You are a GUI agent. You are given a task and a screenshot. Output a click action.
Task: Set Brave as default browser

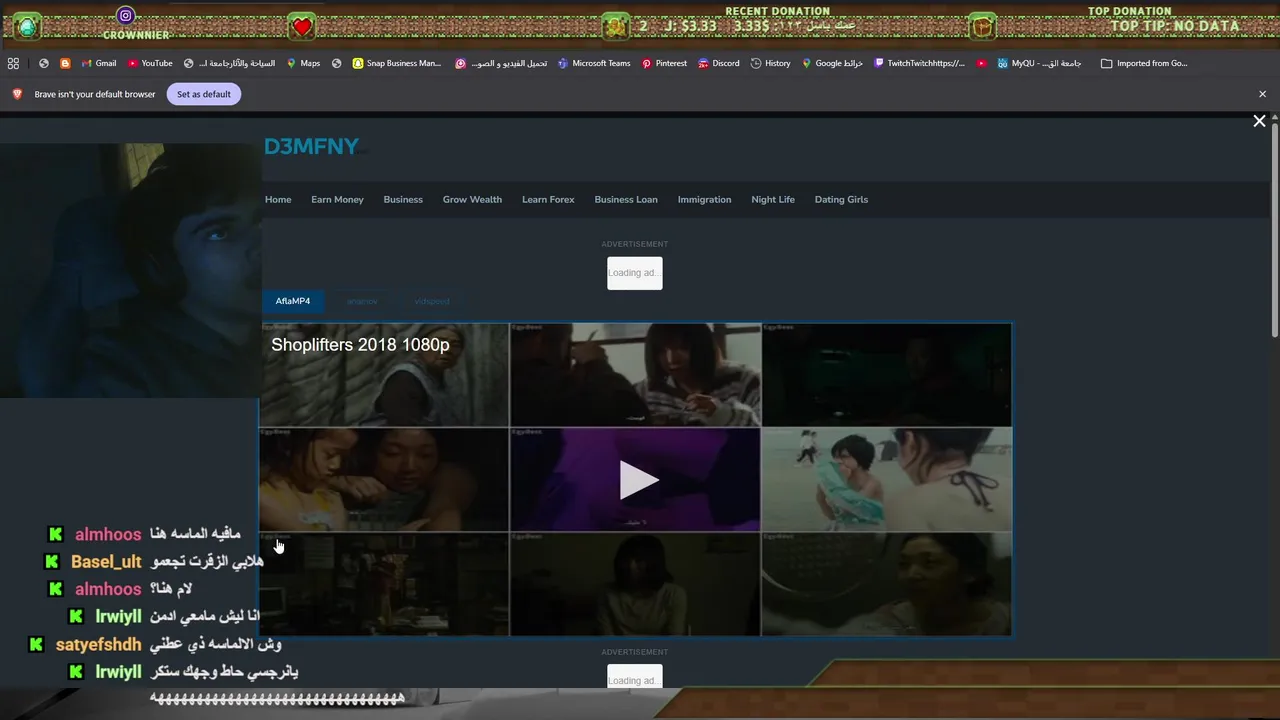coord(204,94)
